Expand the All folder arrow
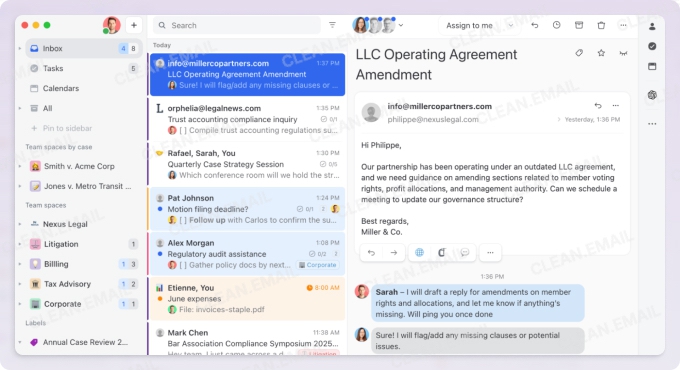This screenshot has height=370, width=680. point(20,108)
